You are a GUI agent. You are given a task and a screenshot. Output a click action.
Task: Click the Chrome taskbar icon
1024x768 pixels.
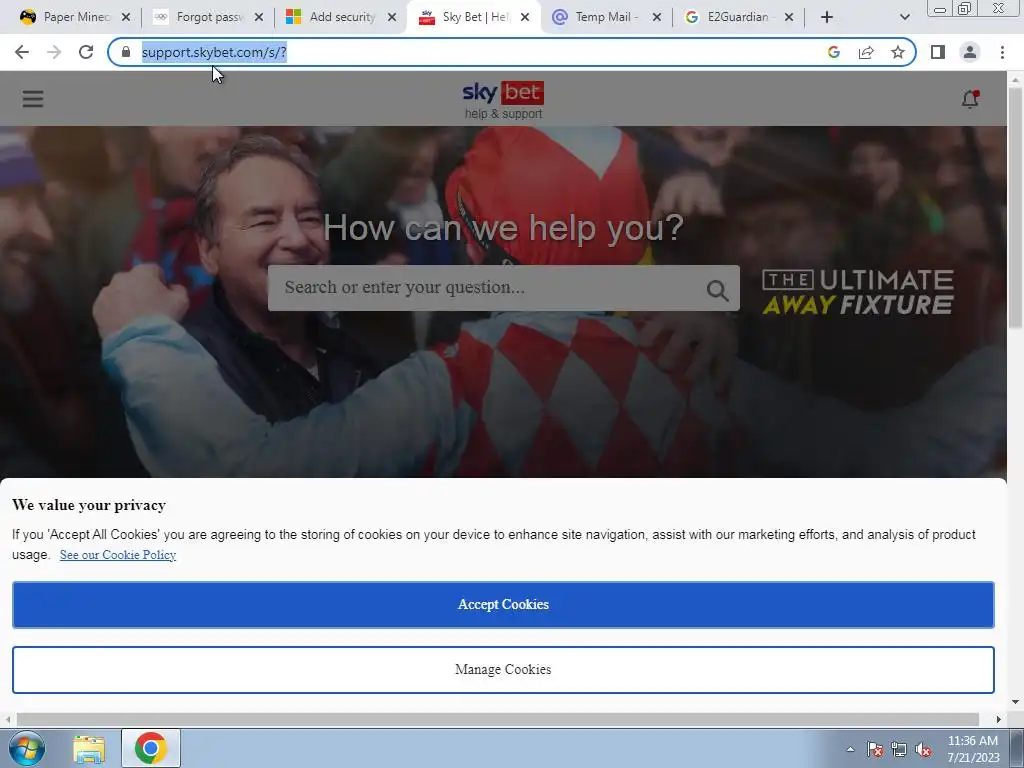click(x=151, y=748)
